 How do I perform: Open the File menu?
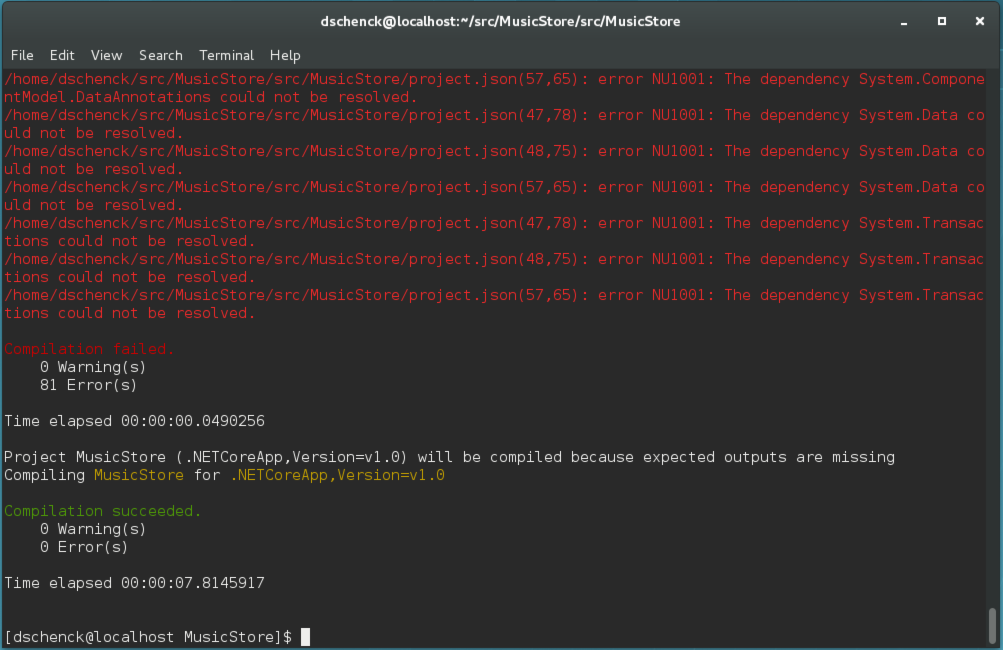[21, 55]
